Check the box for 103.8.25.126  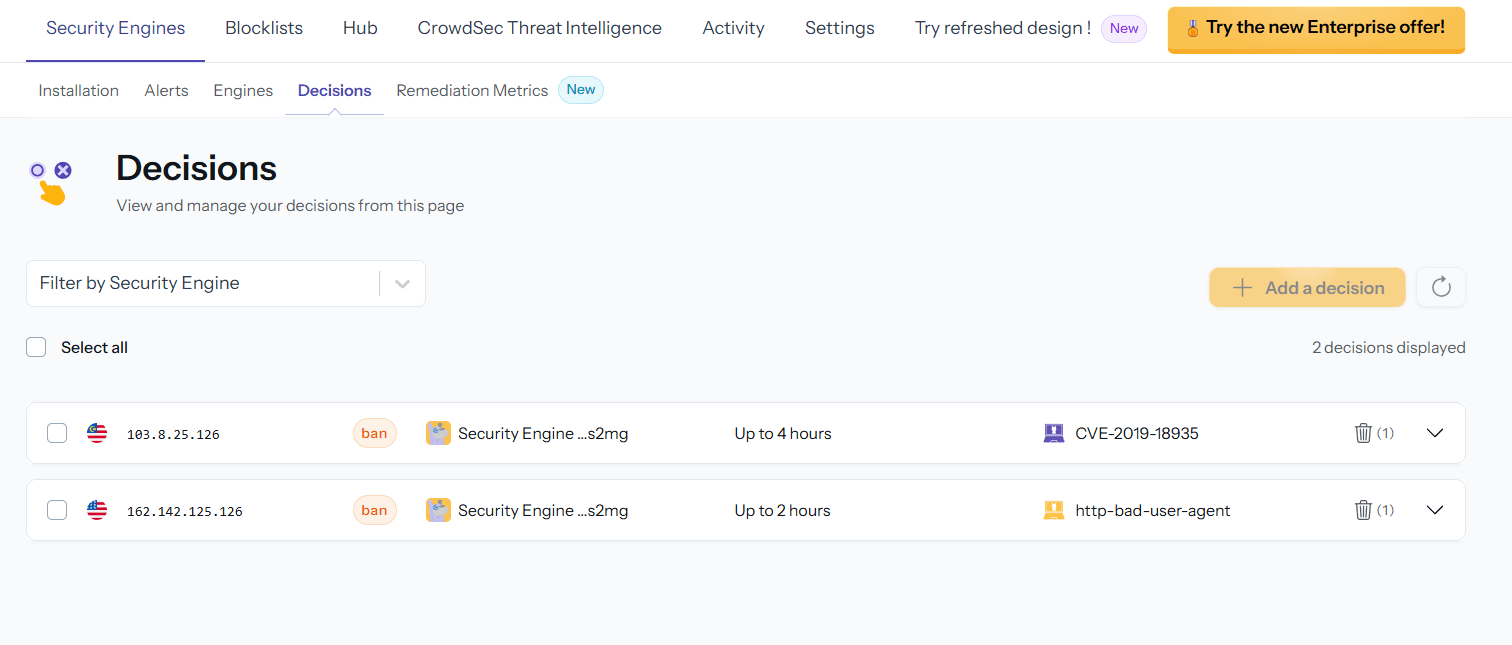point(57,433)
